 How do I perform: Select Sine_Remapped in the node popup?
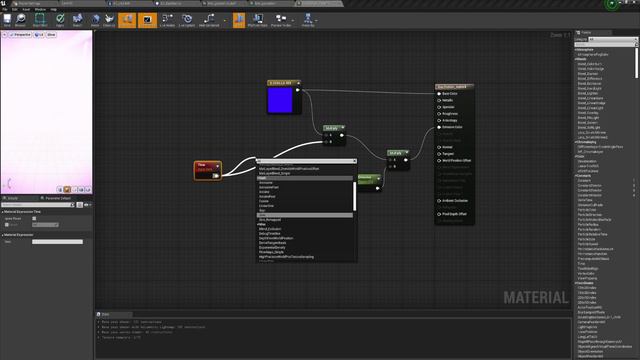pos(270,220)
